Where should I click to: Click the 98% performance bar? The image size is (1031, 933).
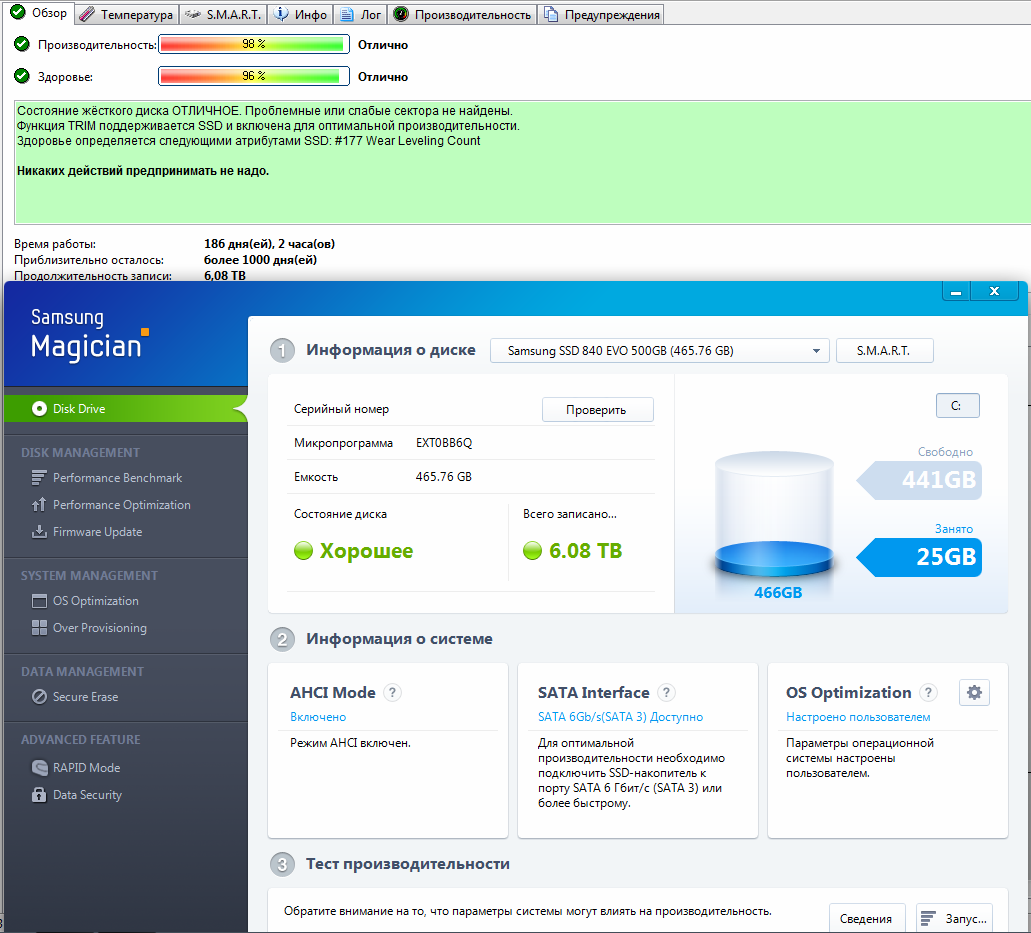pyautogui.click(x=254, y=44)
